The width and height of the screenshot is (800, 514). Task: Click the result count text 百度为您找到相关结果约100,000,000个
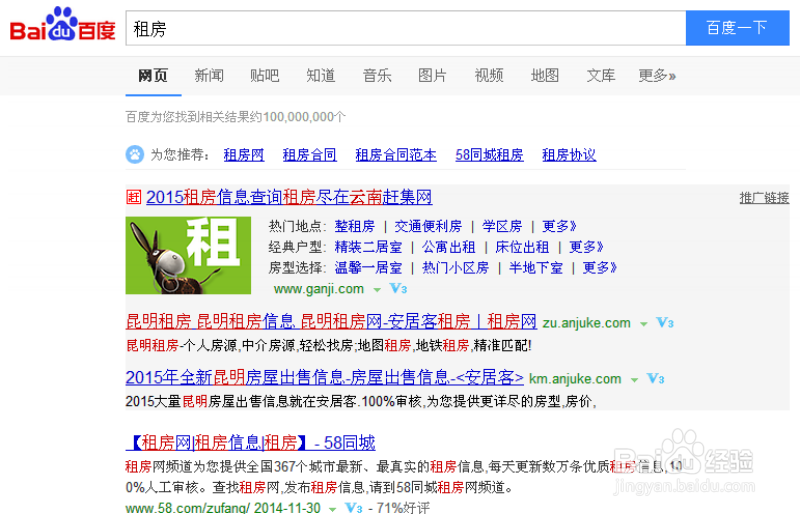pyautogui.click(x=236, y=117)
